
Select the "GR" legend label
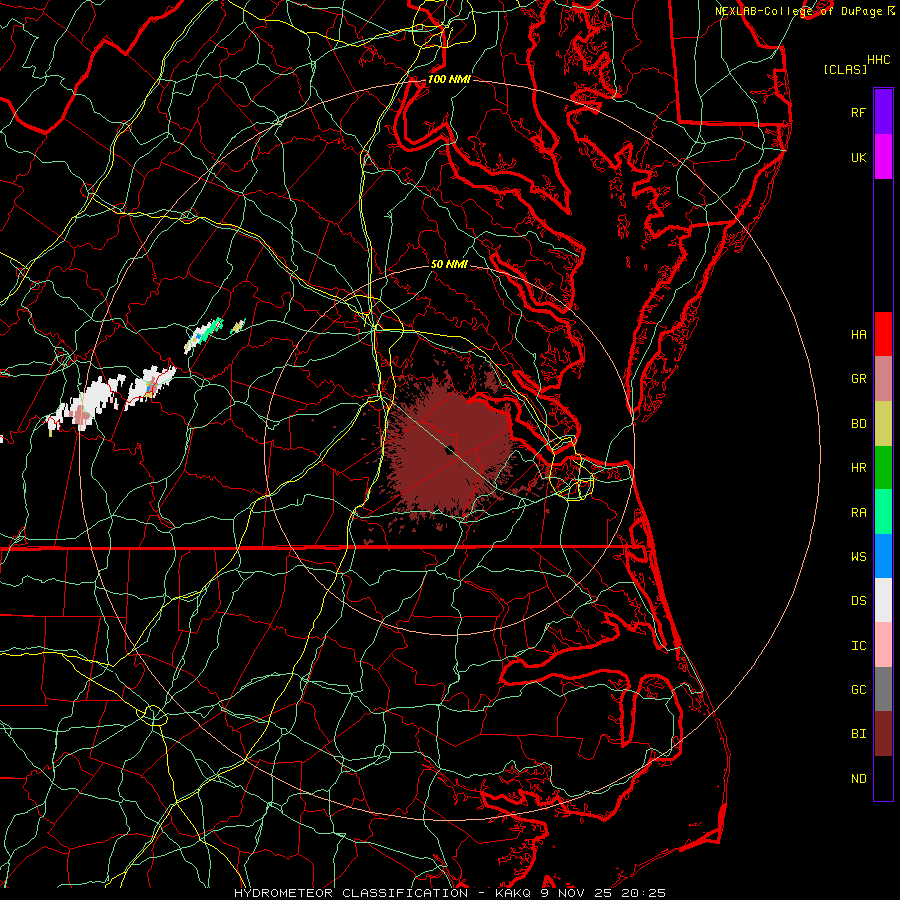tap(858, 379)
